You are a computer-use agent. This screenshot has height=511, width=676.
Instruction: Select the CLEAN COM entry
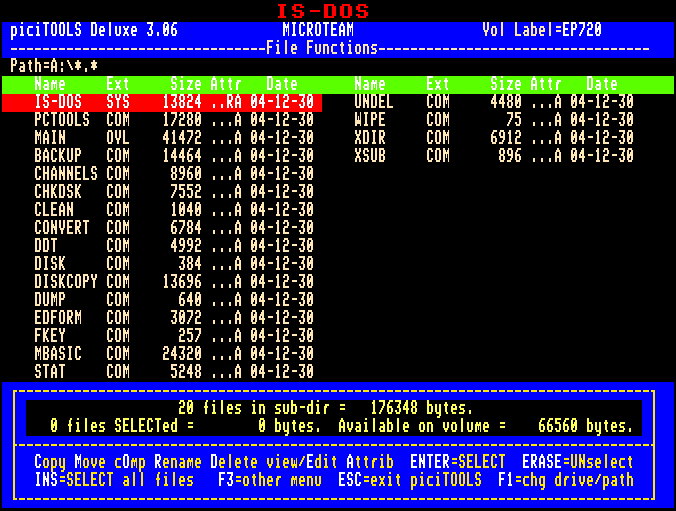tap(174, 210)
